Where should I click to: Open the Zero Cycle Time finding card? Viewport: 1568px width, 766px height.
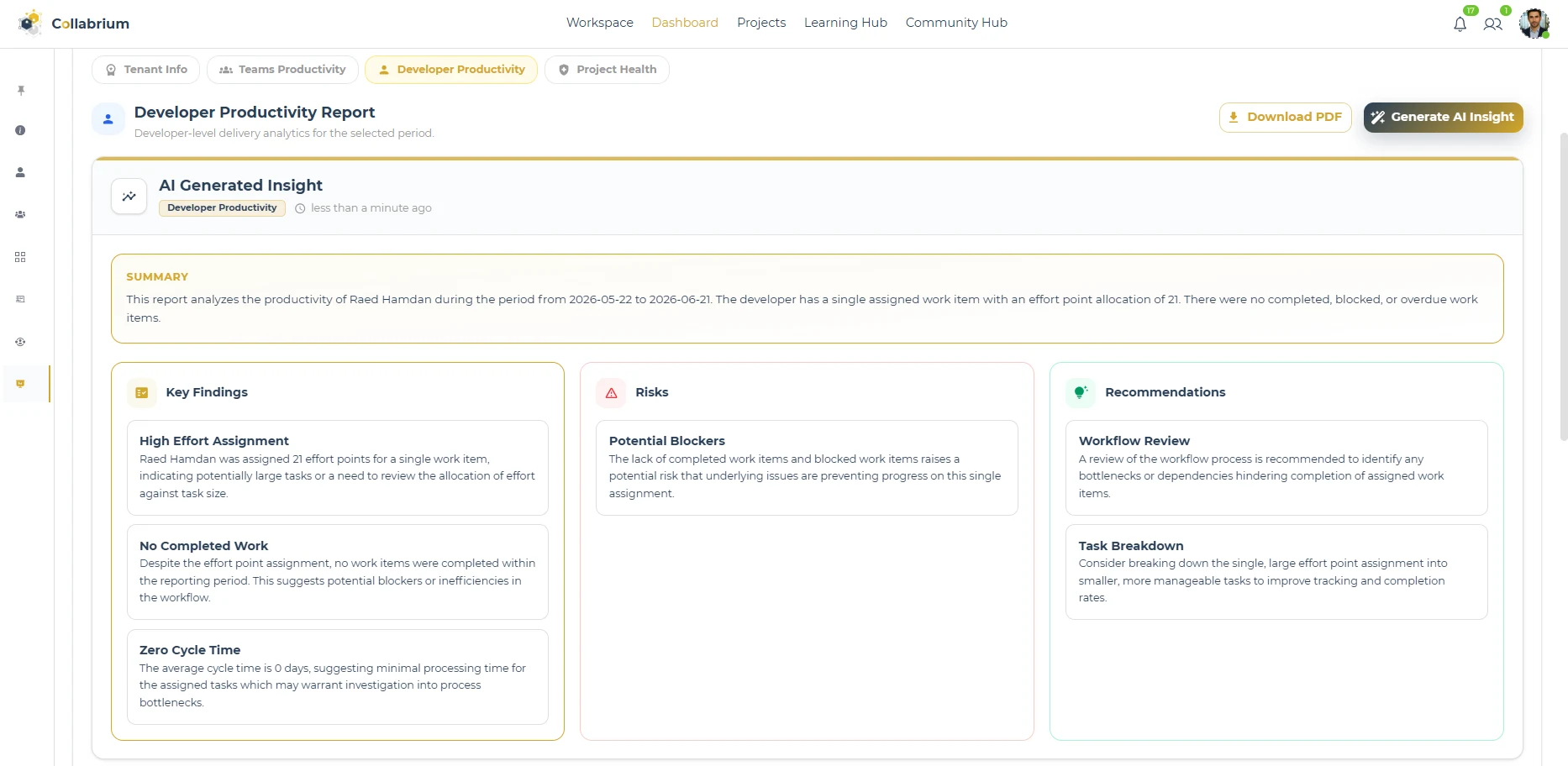click(338, 677)
